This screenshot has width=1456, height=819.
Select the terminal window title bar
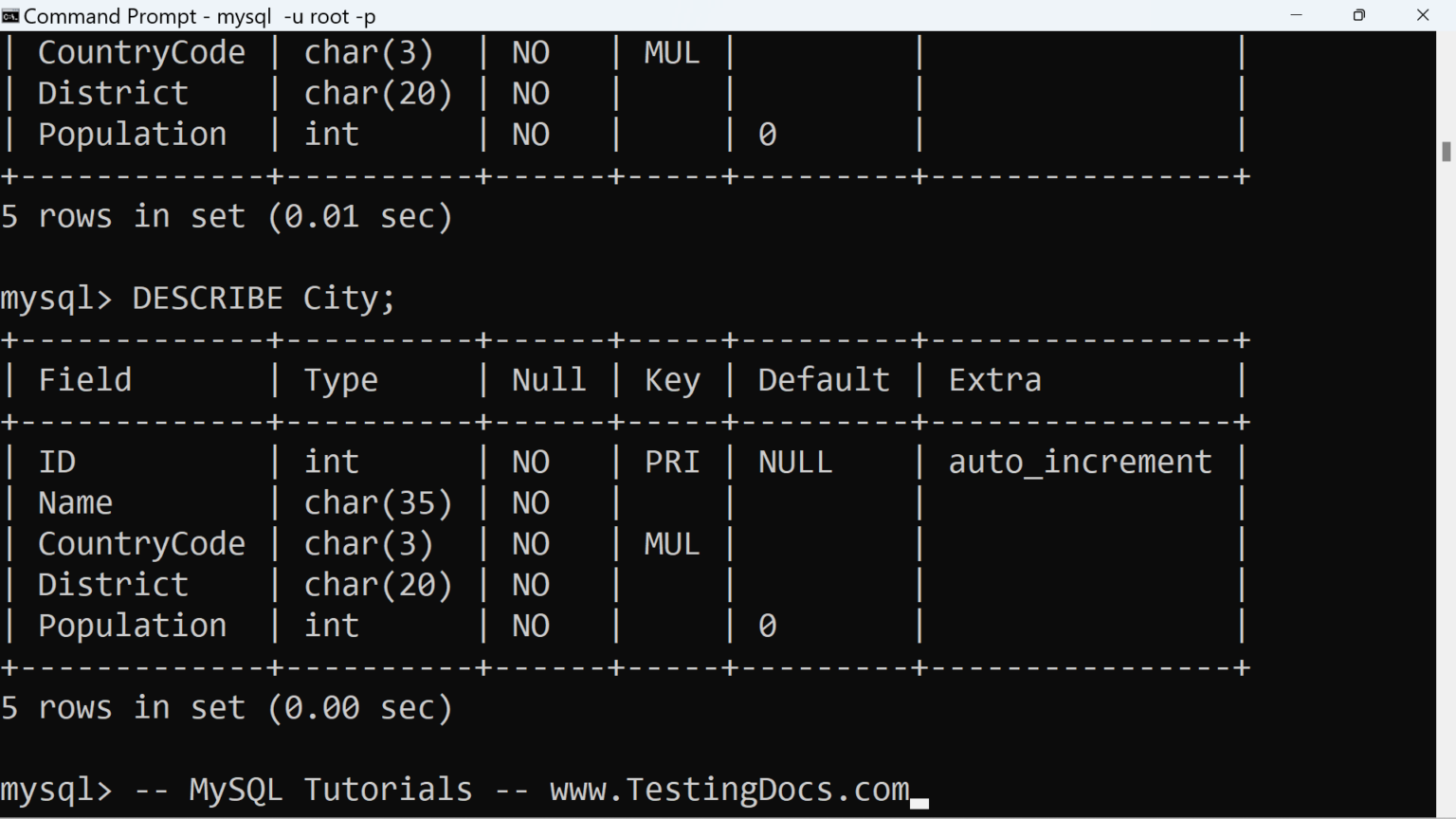click(x=664, y=15)
